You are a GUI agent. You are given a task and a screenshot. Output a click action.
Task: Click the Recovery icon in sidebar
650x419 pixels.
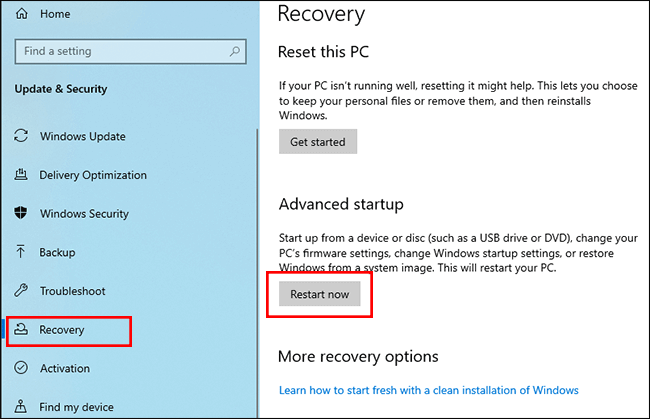20,330
